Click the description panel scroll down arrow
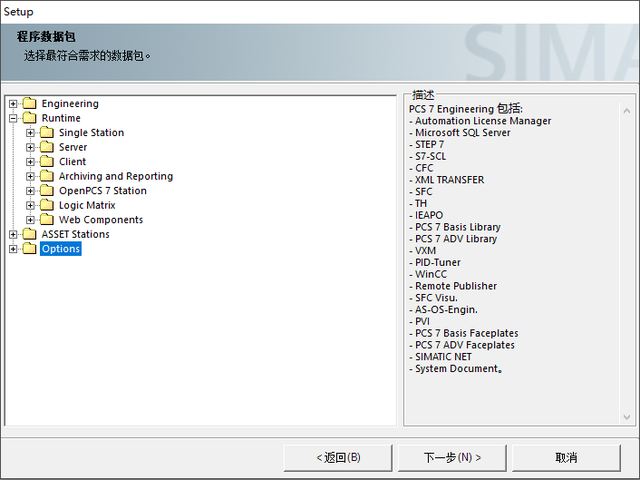The width and height of the screenshot is (640, 480). pyautogui.click(x=627, y=417)
